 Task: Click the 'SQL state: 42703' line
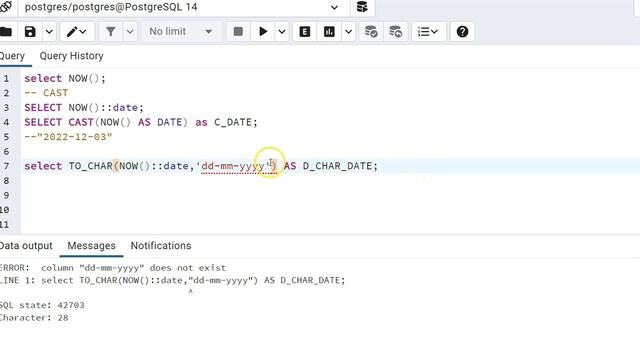(42, 305)
